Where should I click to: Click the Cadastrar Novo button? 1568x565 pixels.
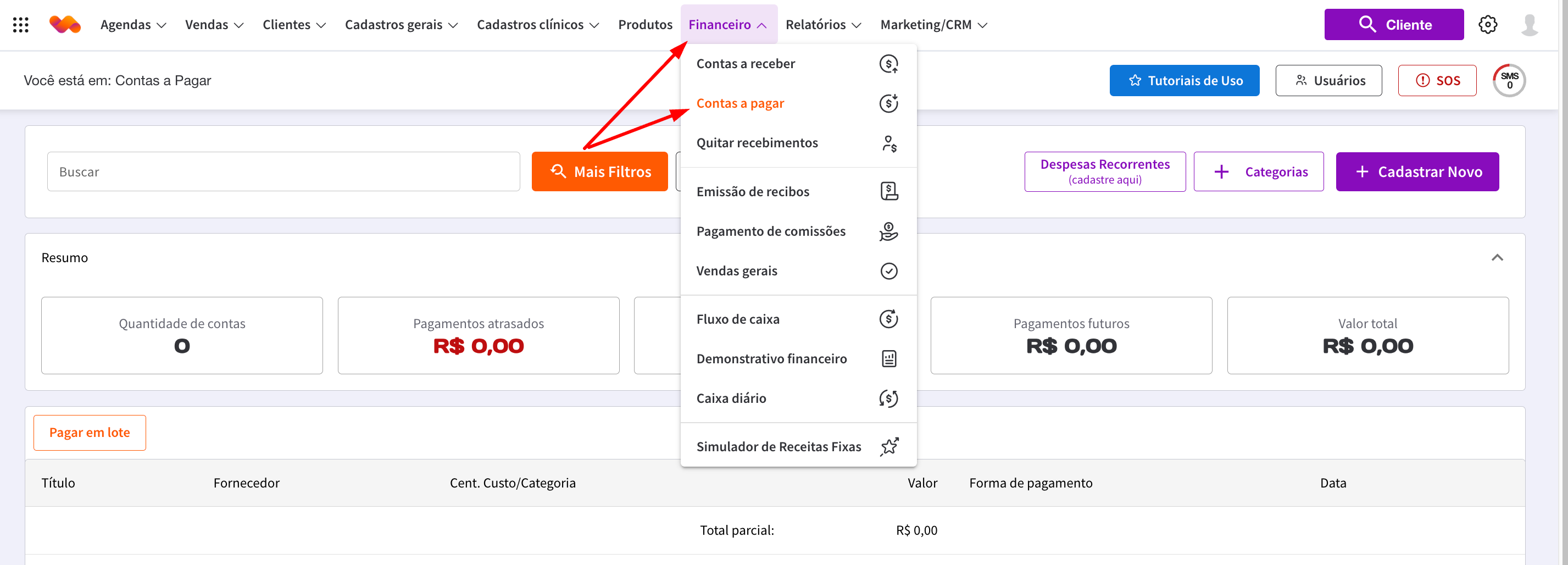click(1416, 171)
